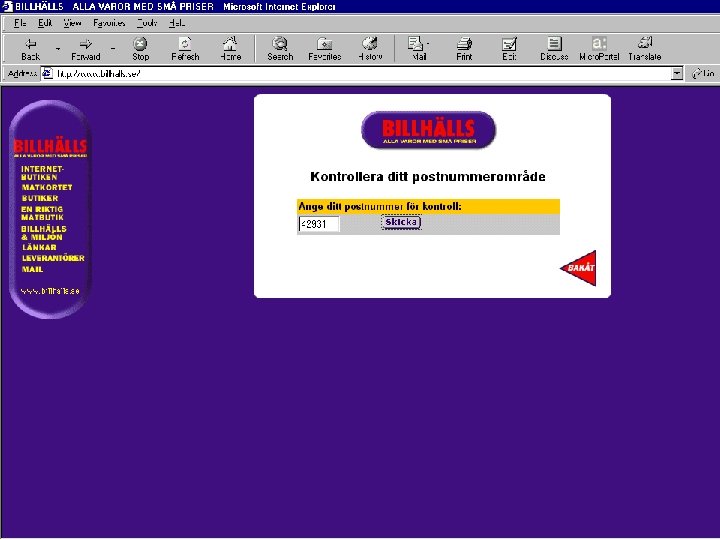
Task: Click the Forward toolbar button
Action: coord(85,49)
